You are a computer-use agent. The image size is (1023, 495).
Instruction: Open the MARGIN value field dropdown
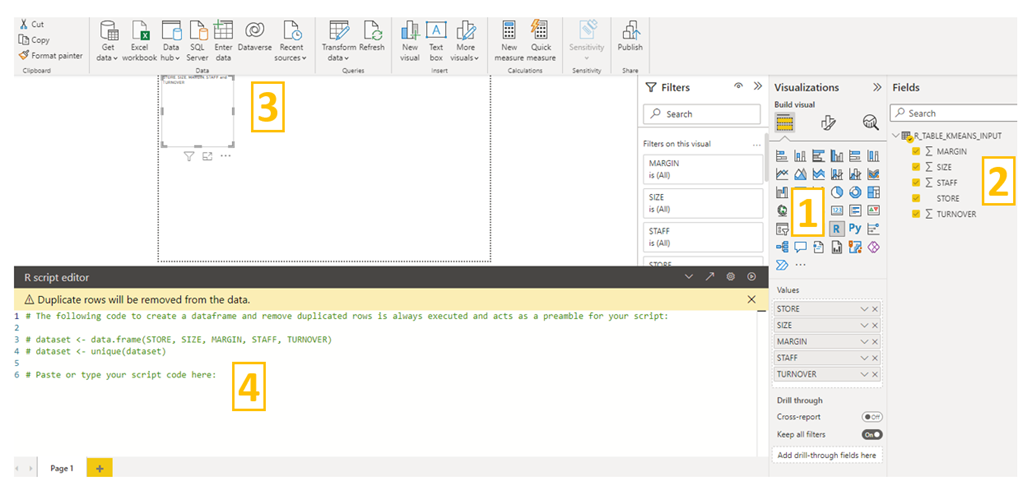pyautogui.click(x=864, y=342)
